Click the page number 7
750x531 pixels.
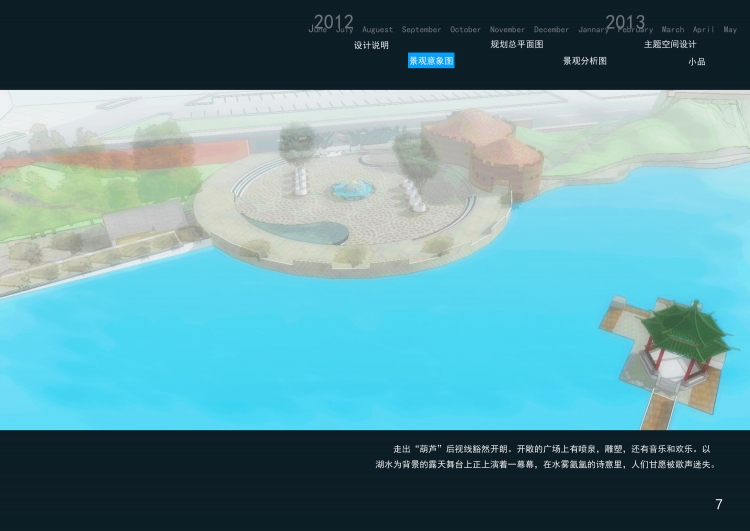(x=718, y=504)
